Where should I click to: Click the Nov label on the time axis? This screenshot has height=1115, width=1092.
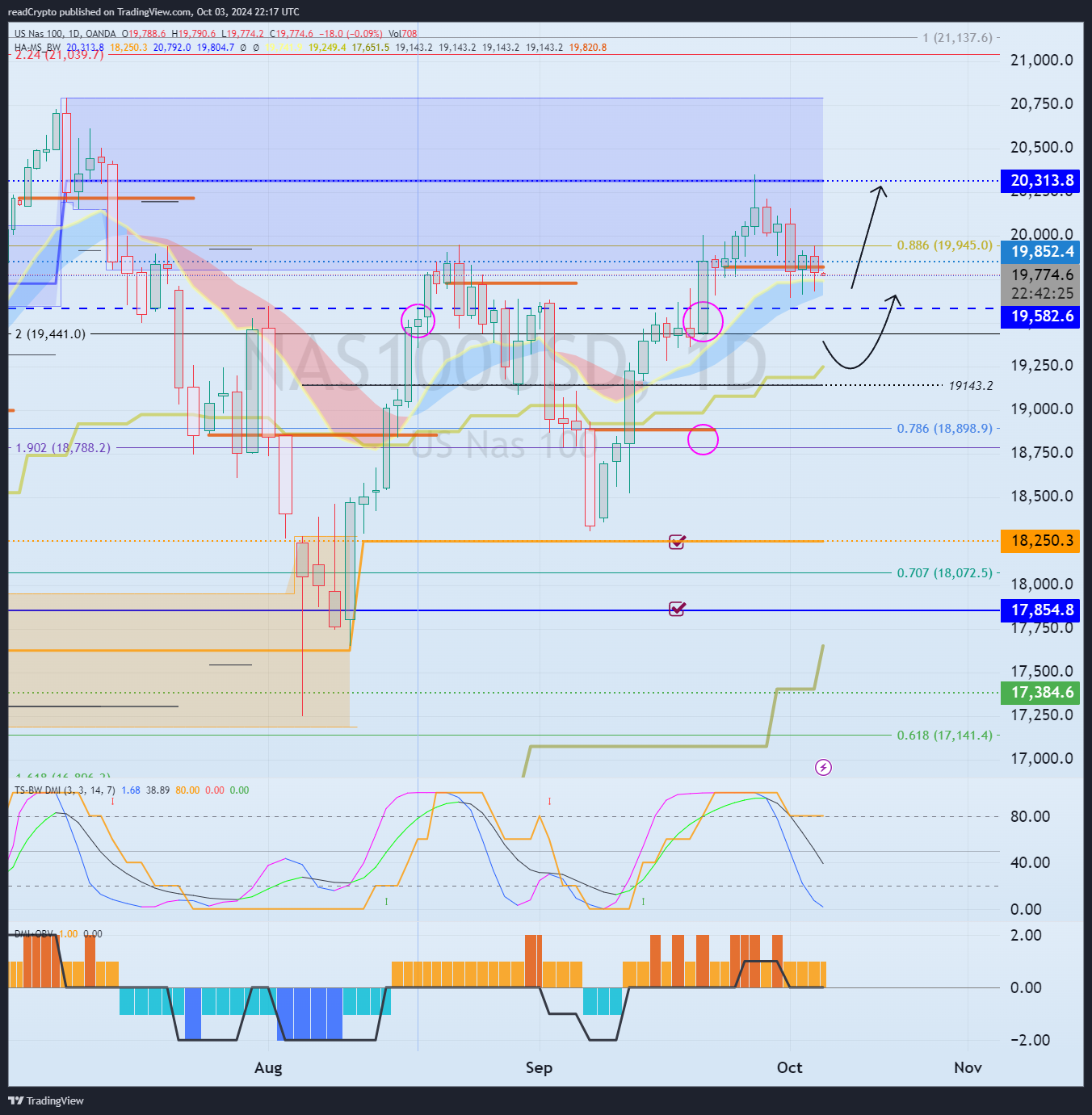[968, 1067]
